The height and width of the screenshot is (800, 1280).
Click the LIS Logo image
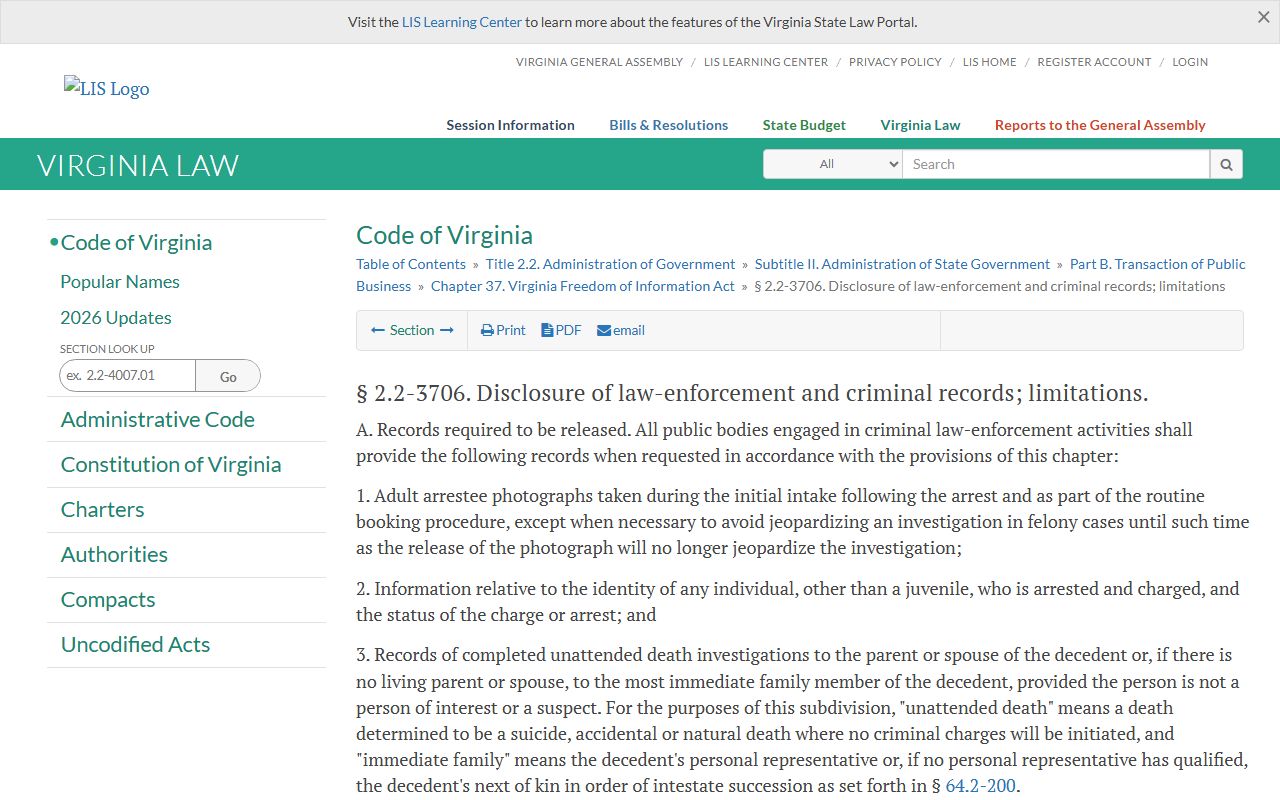pyautogui.click(x=107, y=88)
